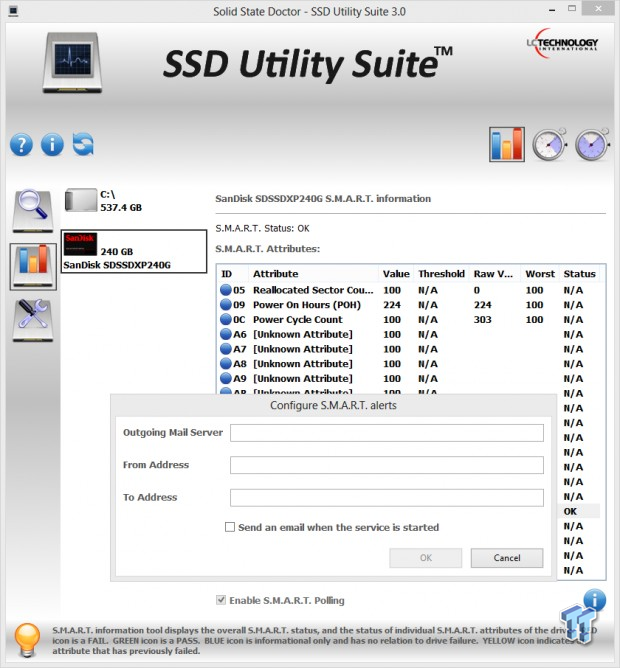Click the app icon in title bar
This screenshot has height=668, width=620.
point(13,11)
